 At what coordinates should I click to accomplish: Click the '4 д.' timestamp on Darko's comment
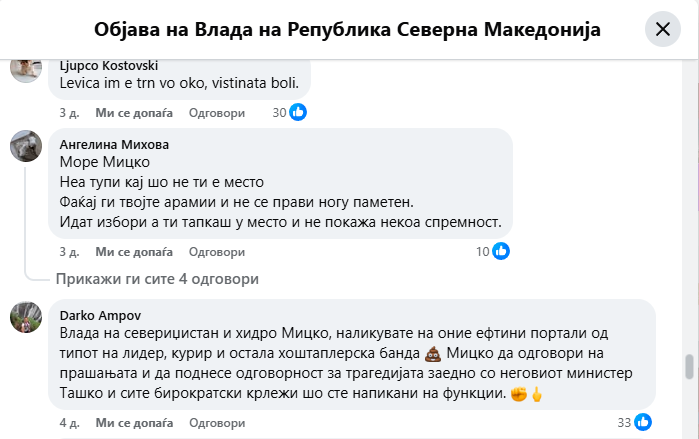click(69, 422)
